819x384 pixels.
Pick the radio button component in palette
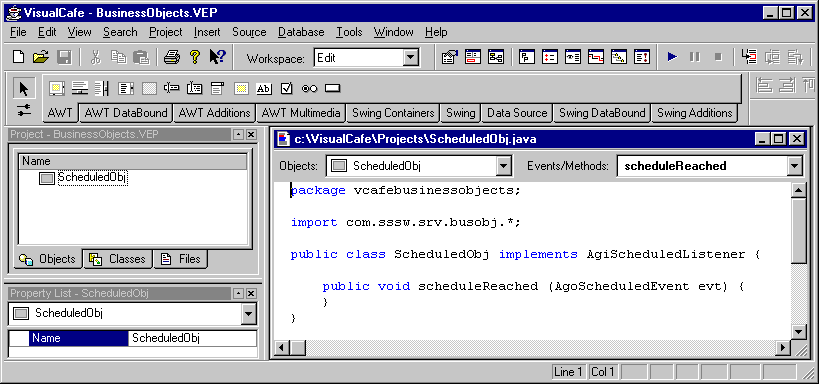[309, 89]
